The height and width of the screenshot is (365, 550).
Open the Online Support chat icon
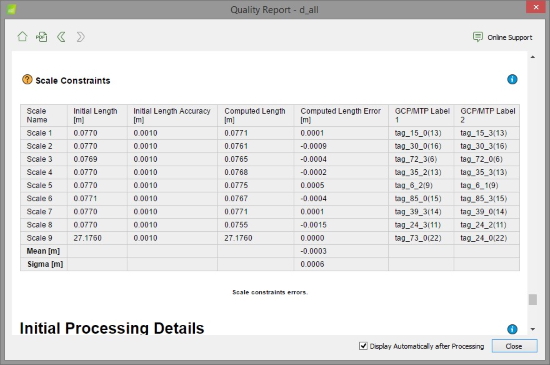pos(477,37)
